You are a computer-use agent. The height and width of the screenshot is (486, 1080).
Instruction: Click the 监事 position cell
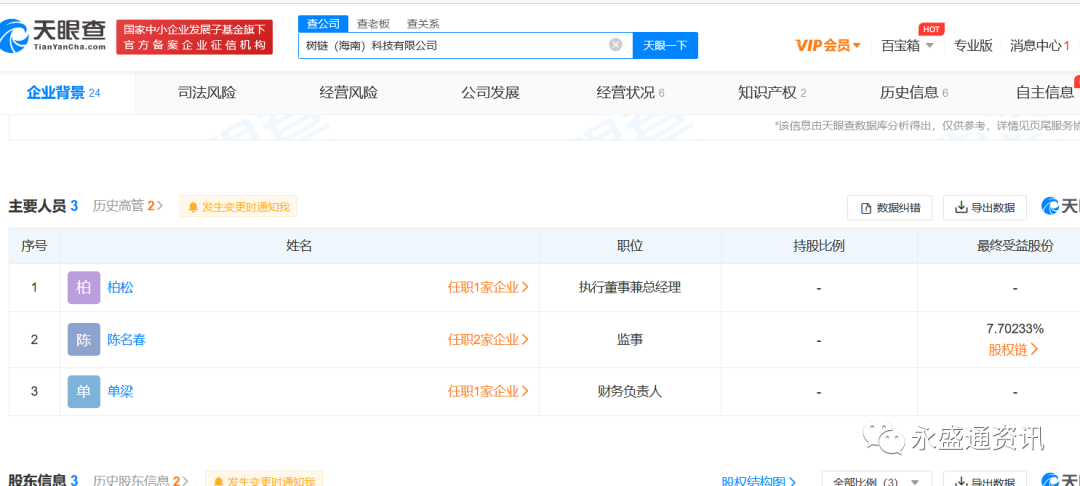[630, 339]
